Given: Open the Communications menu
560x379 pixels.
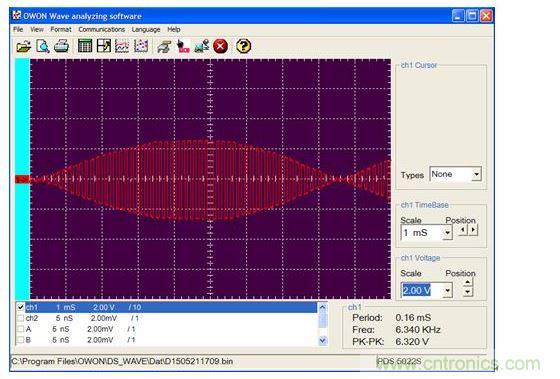Looking at the screenshot, I should click(101, 30).
